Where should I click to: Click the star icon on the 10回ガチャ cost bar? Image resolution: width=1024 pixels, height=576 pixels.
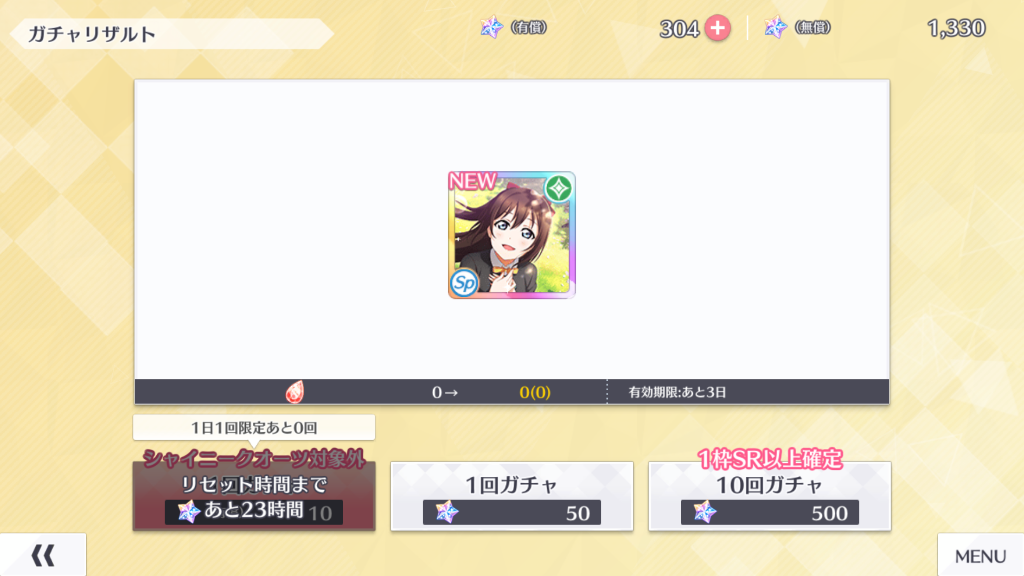point(705,513)
